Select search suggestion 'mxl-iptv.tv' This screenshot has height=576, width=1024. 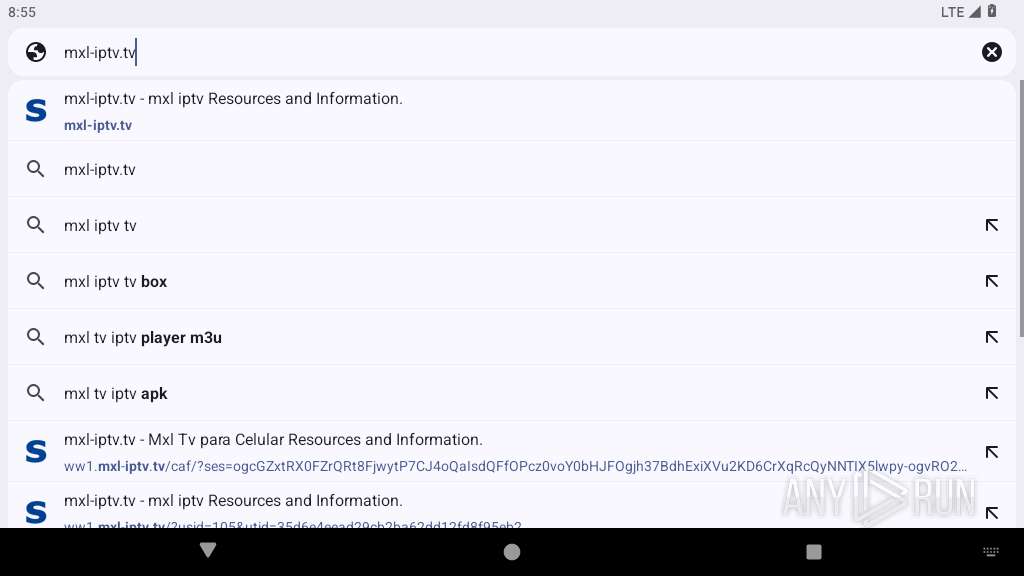point(512,169)
